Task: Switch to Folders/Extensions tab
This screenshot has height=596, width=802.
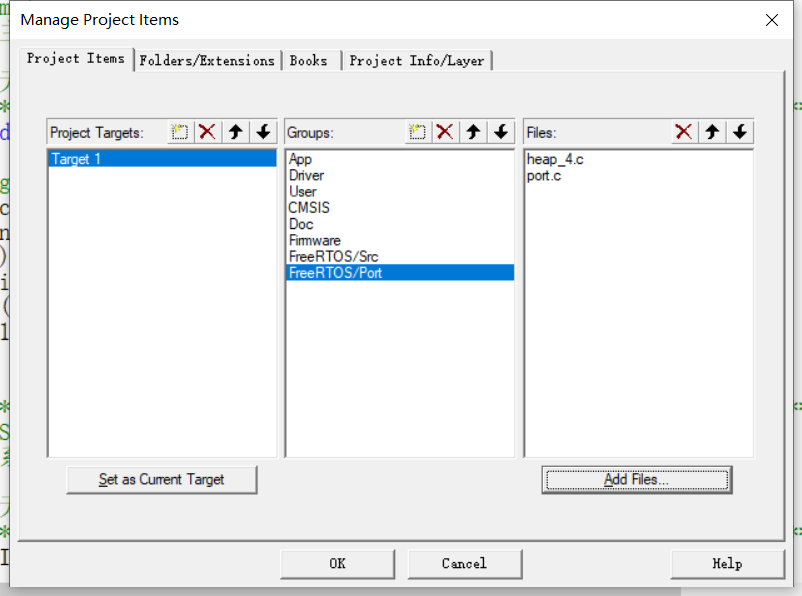Action: (207, 61)
